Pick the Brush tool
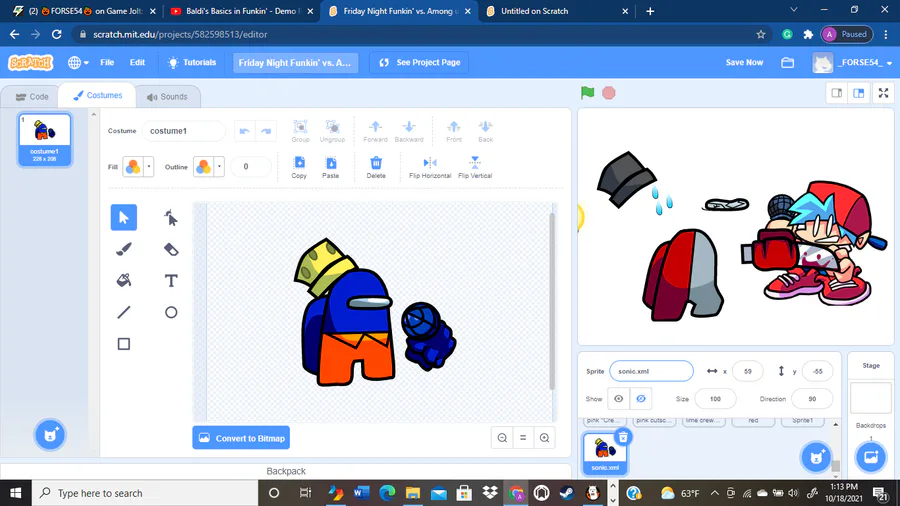Viewport: 900px width, 506px height. point(123,249)
